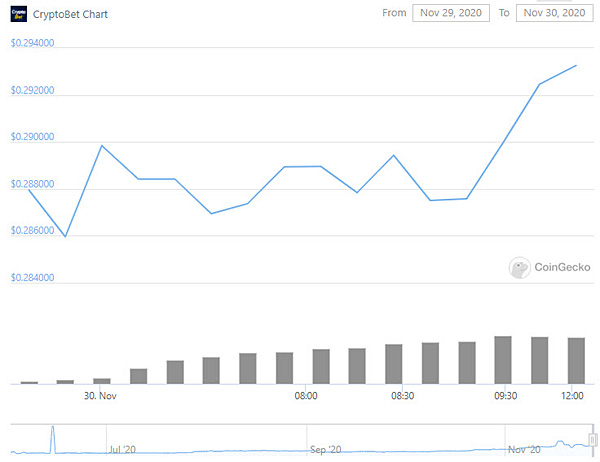Click the tallest volume bar above 09:30
The image size is (600, 462).
(503, 360)
